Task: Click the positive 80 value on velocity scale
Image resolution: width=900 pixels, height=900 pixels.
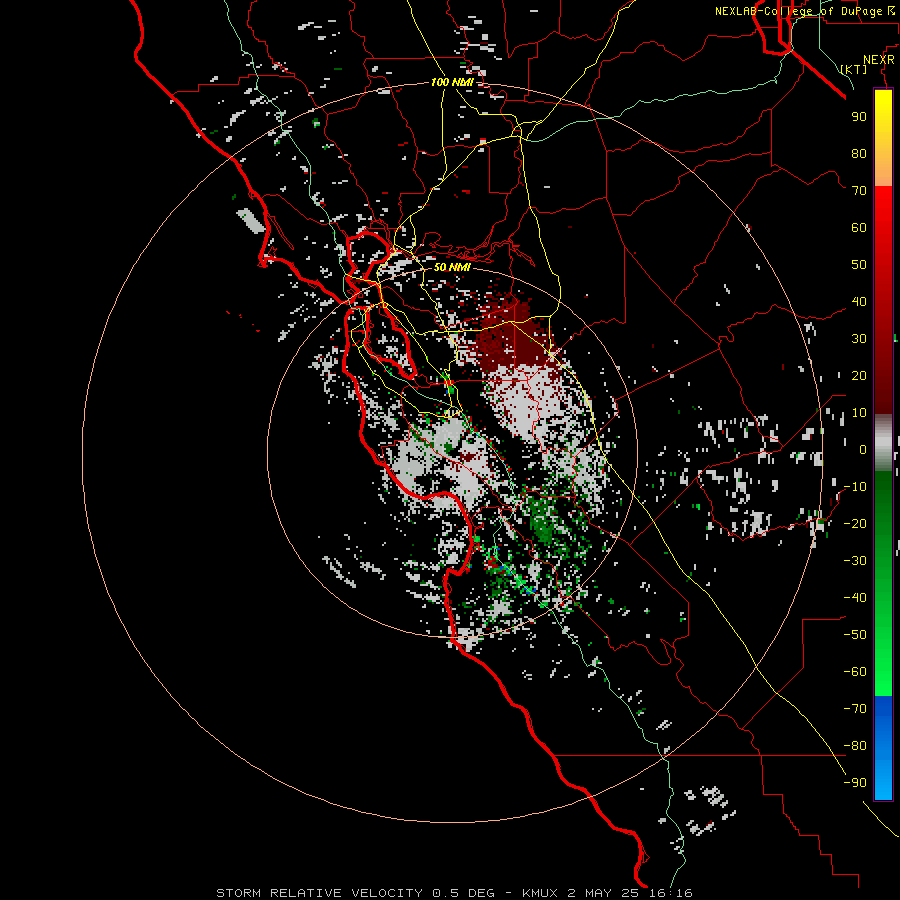Action: point(859,154)
